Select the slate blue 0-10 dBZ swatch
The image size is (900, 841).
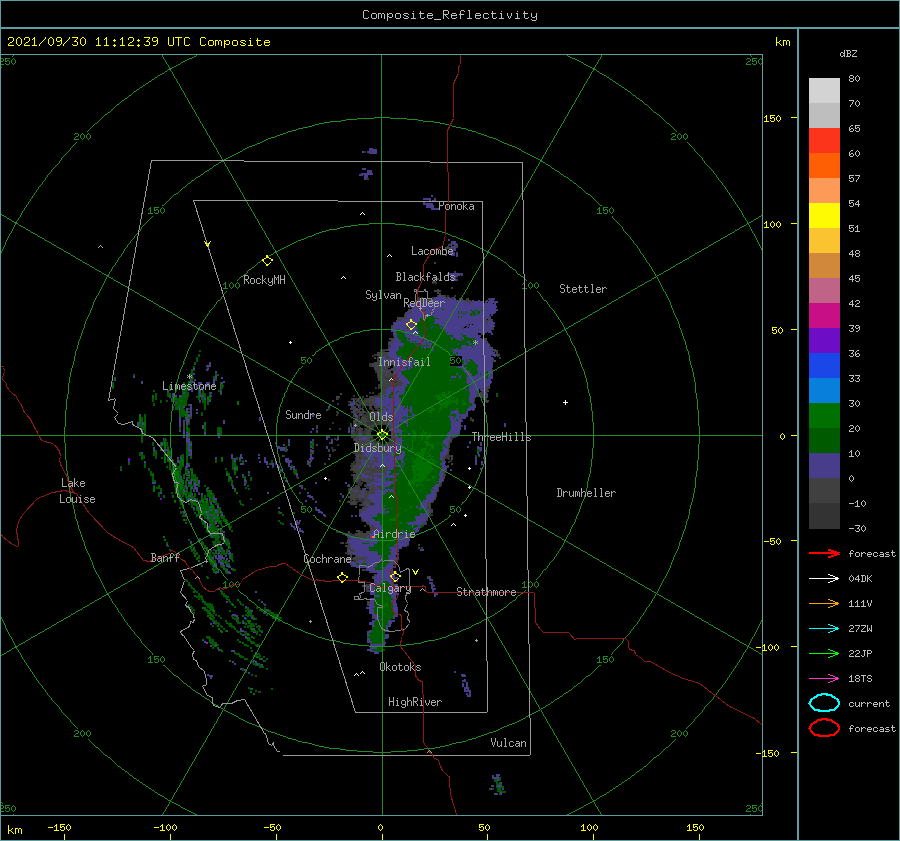pyautogui.click(x=824, y=466)
